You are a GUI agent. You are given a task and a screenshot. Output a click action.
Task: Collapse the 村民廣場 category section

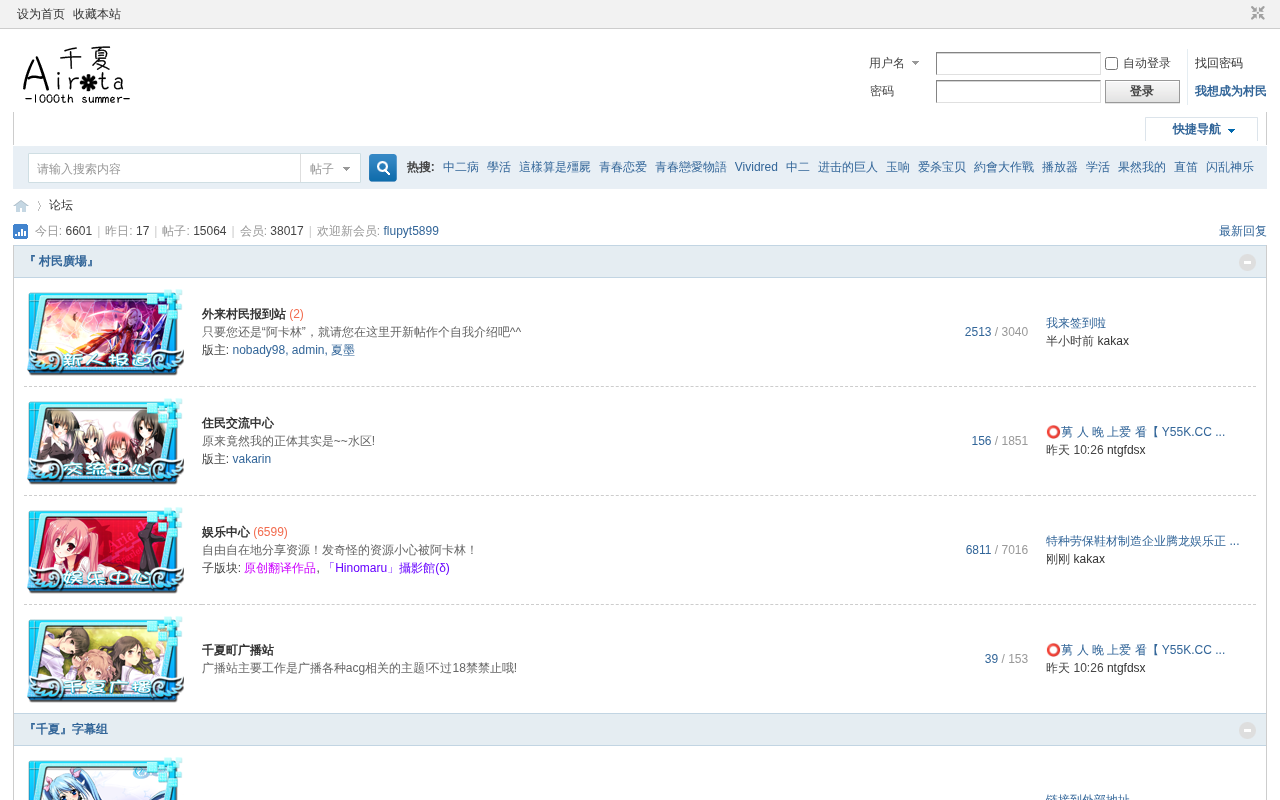[x=1247, y=262]
